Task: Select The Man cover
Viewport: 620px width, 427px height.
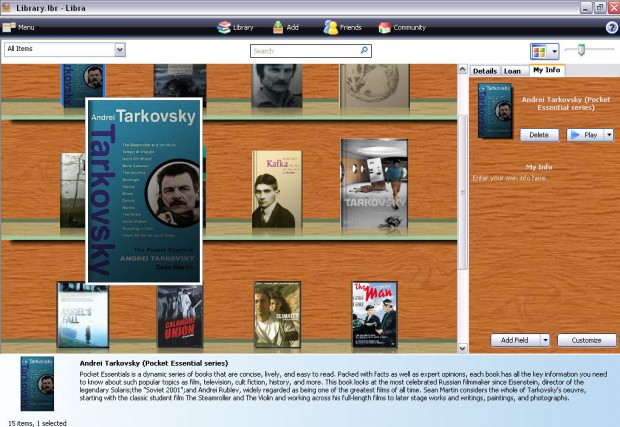Action: (375, 315)
